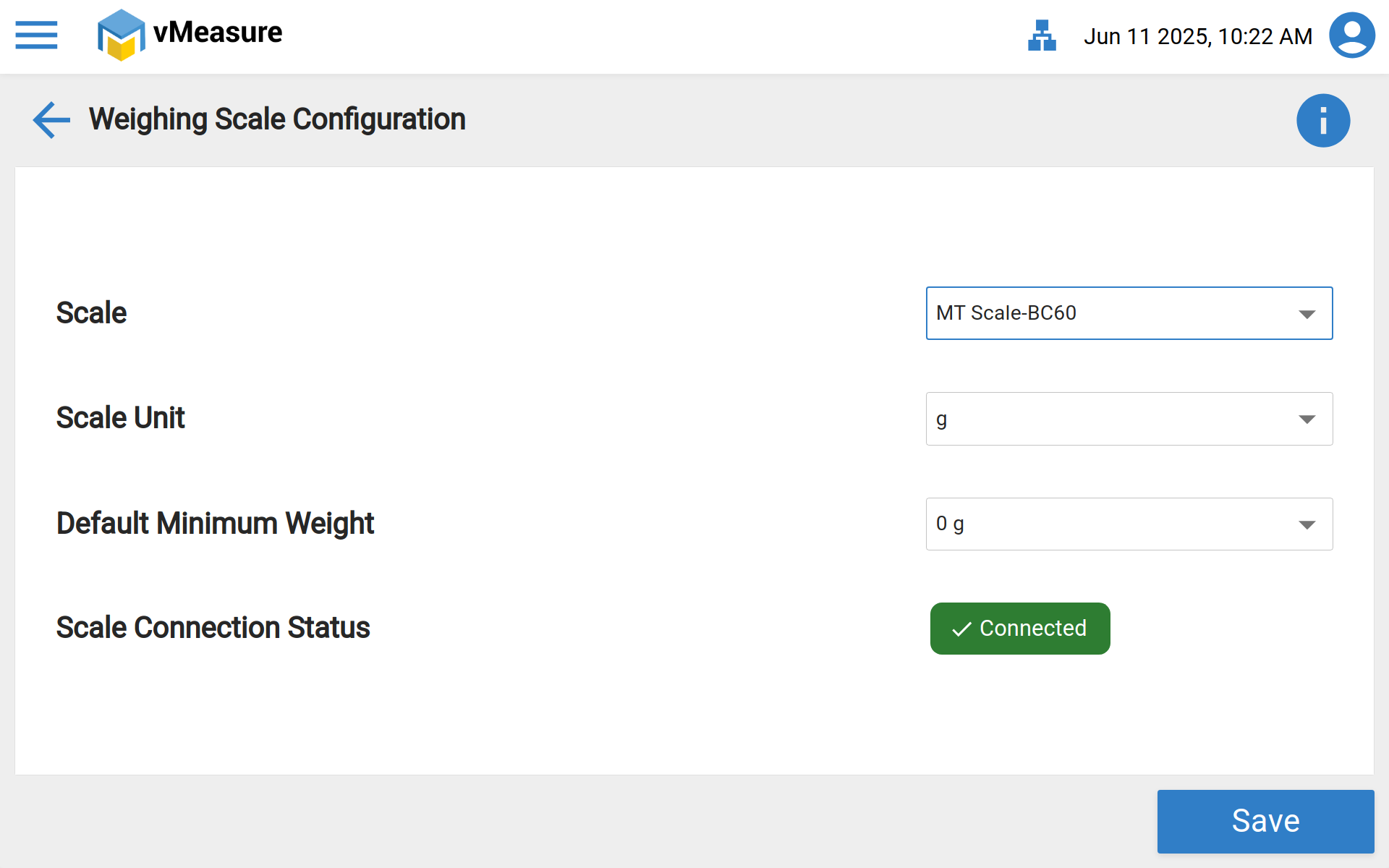Open the hamburger navigation menu
The height and width of the screenshot is (868, 1389).
click(x=36, y=35)
